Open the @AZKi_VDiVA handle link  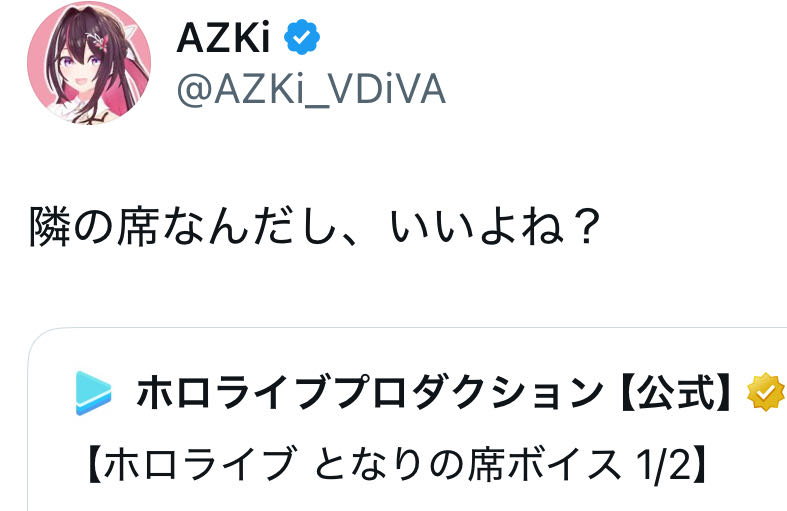click(311, 90)
